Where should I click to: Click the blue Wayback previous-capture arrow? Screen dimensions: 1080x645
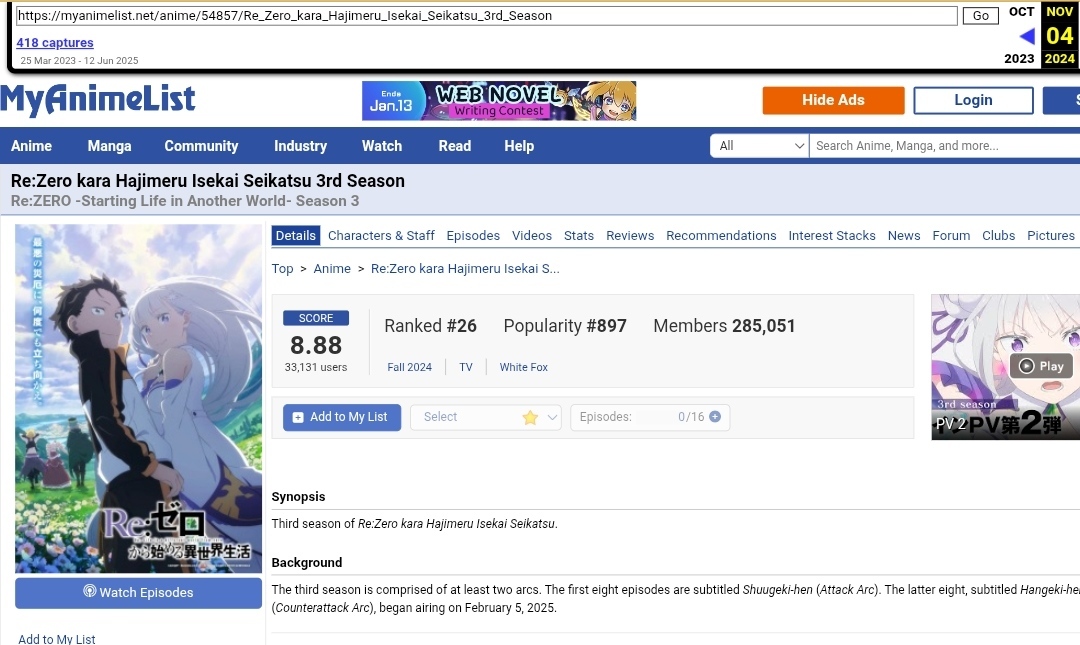1026,37
